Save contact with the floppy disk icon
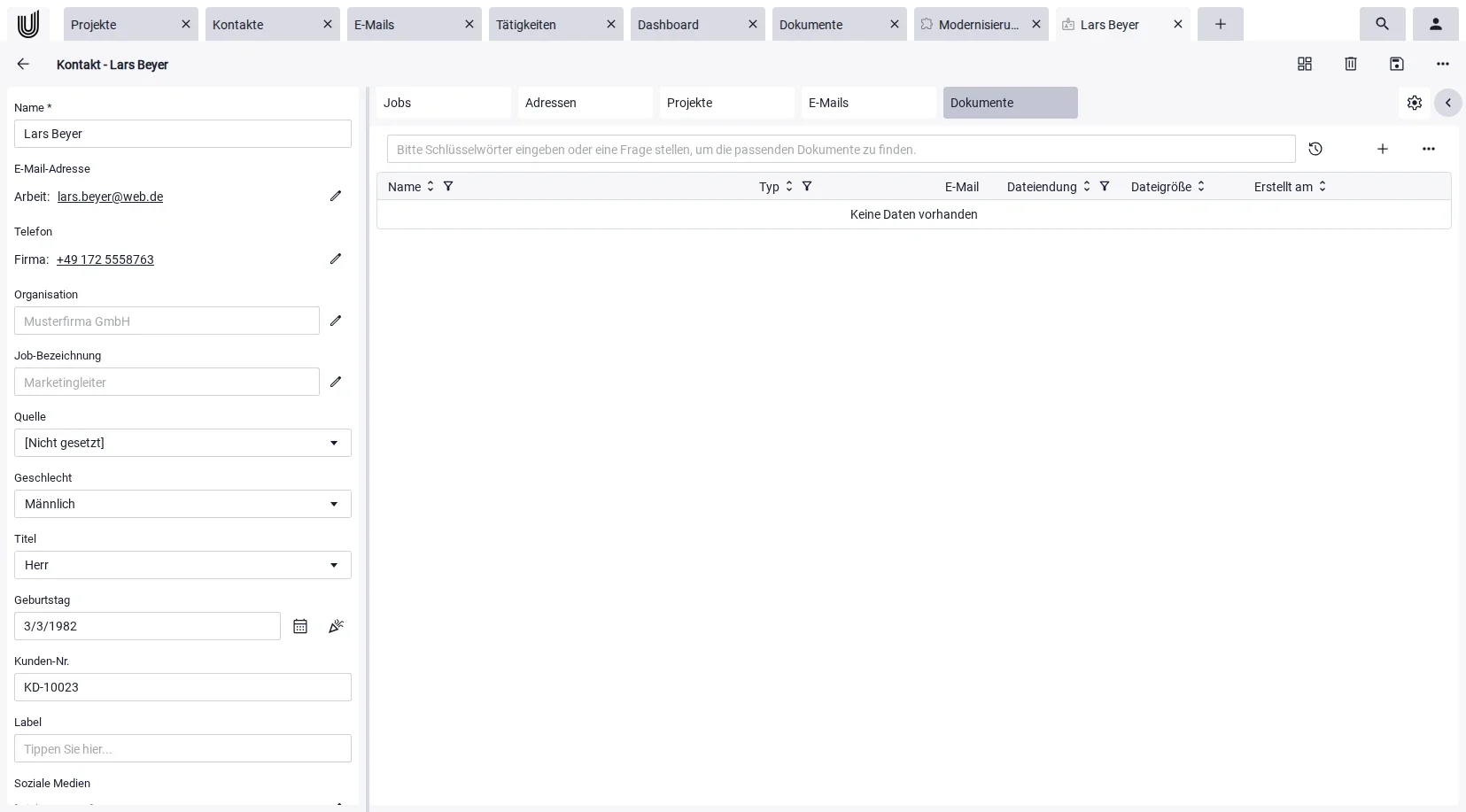The width and height of the screenshot is (1466, 812). [x=1397, y=64]
